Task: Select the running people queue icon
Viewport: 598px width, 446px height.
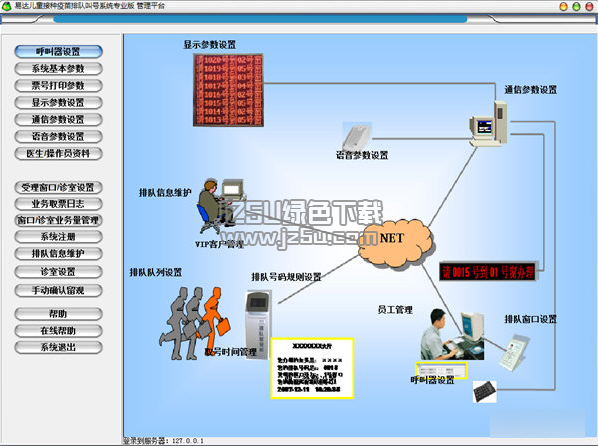Action: point(195,323)
